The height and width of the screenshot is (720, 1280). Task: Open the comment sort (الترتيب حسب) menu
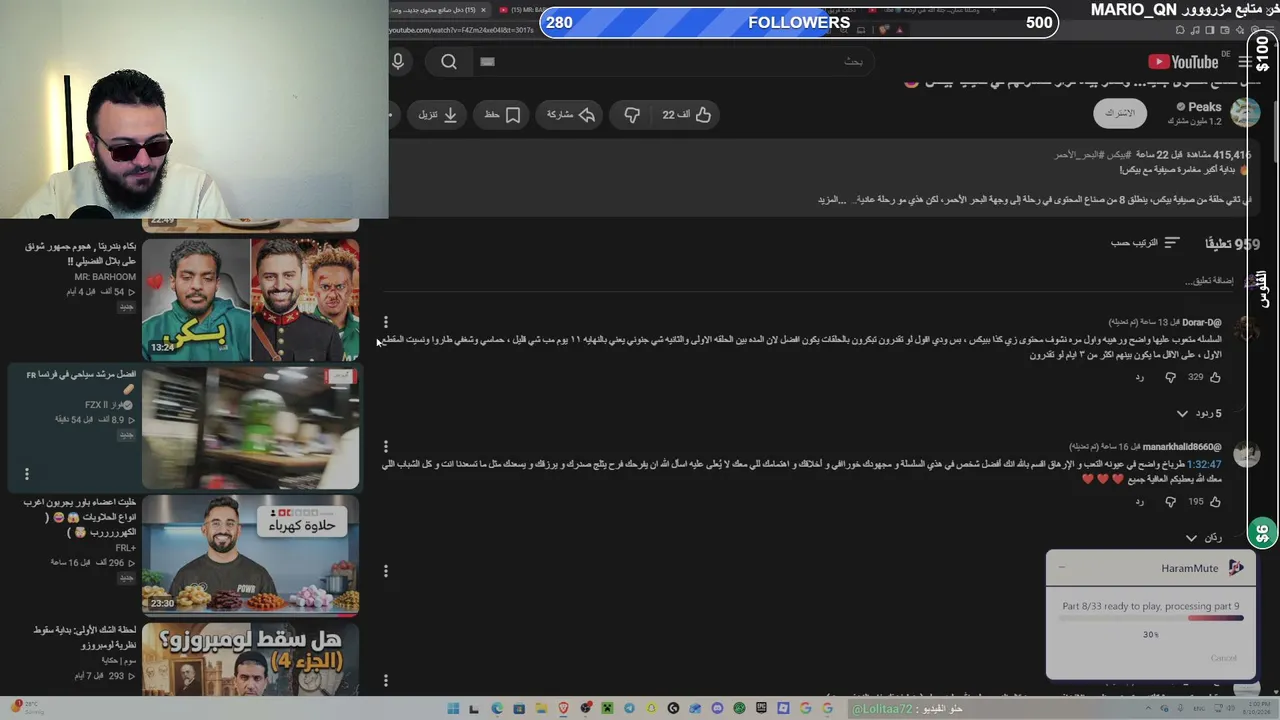[1145, 243]
